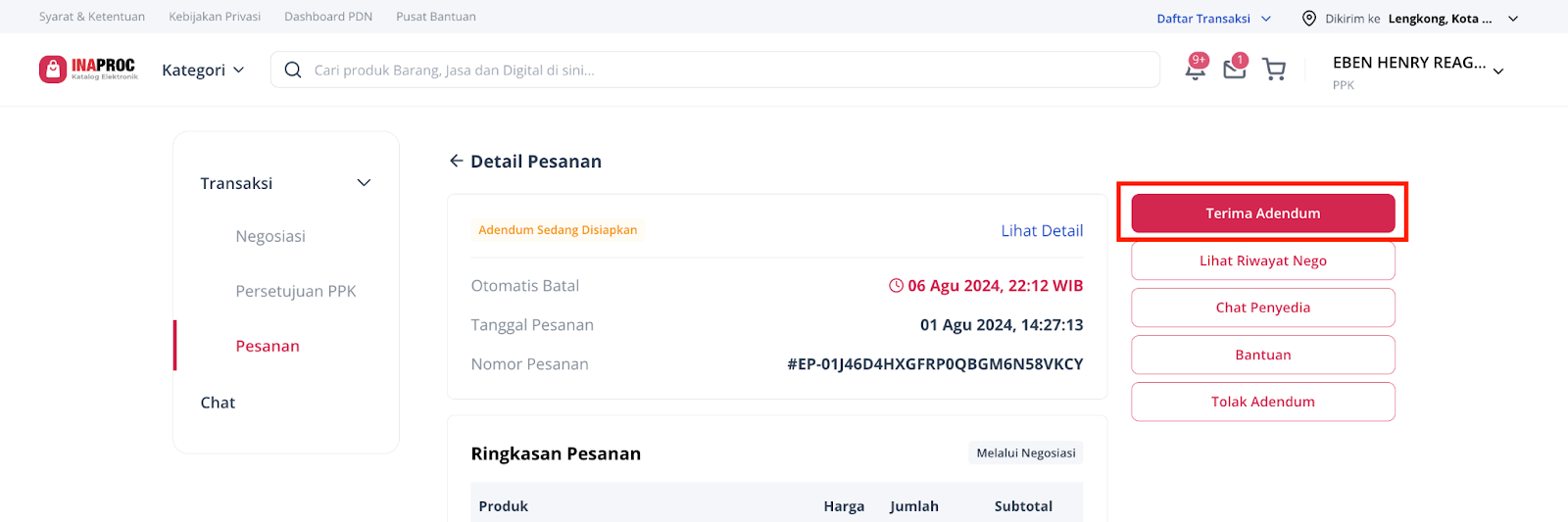Expand the delivery address dropdown chevron
Viewport: 1568px width, 522px height.
coord(1513,19)
